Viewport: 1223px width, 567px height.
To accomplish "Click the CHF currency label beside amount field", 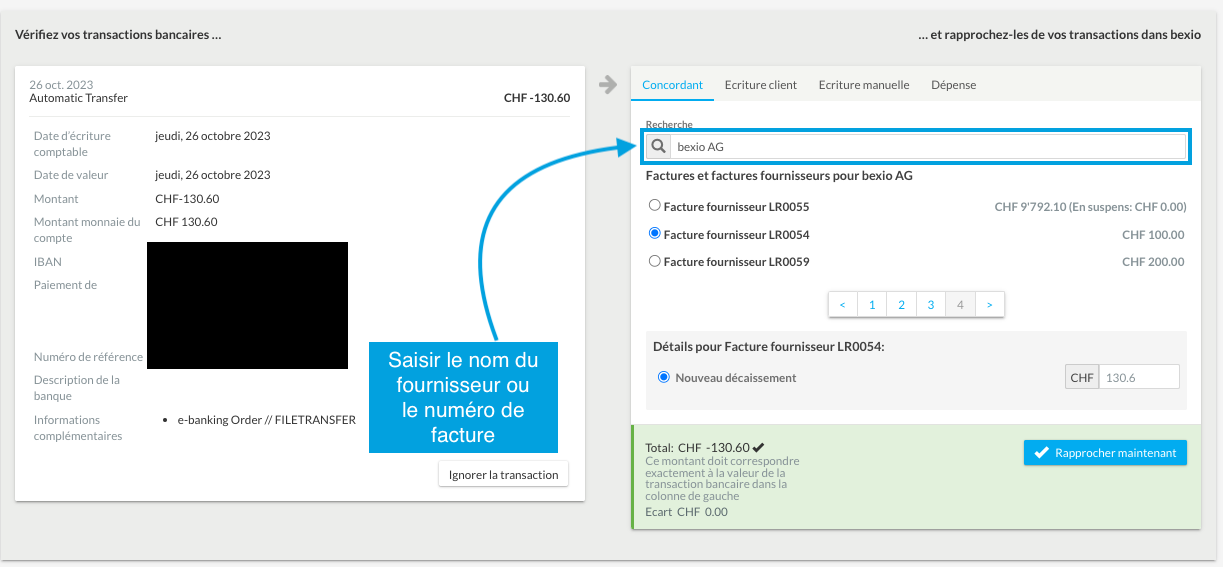I will tap(1082, 377).
